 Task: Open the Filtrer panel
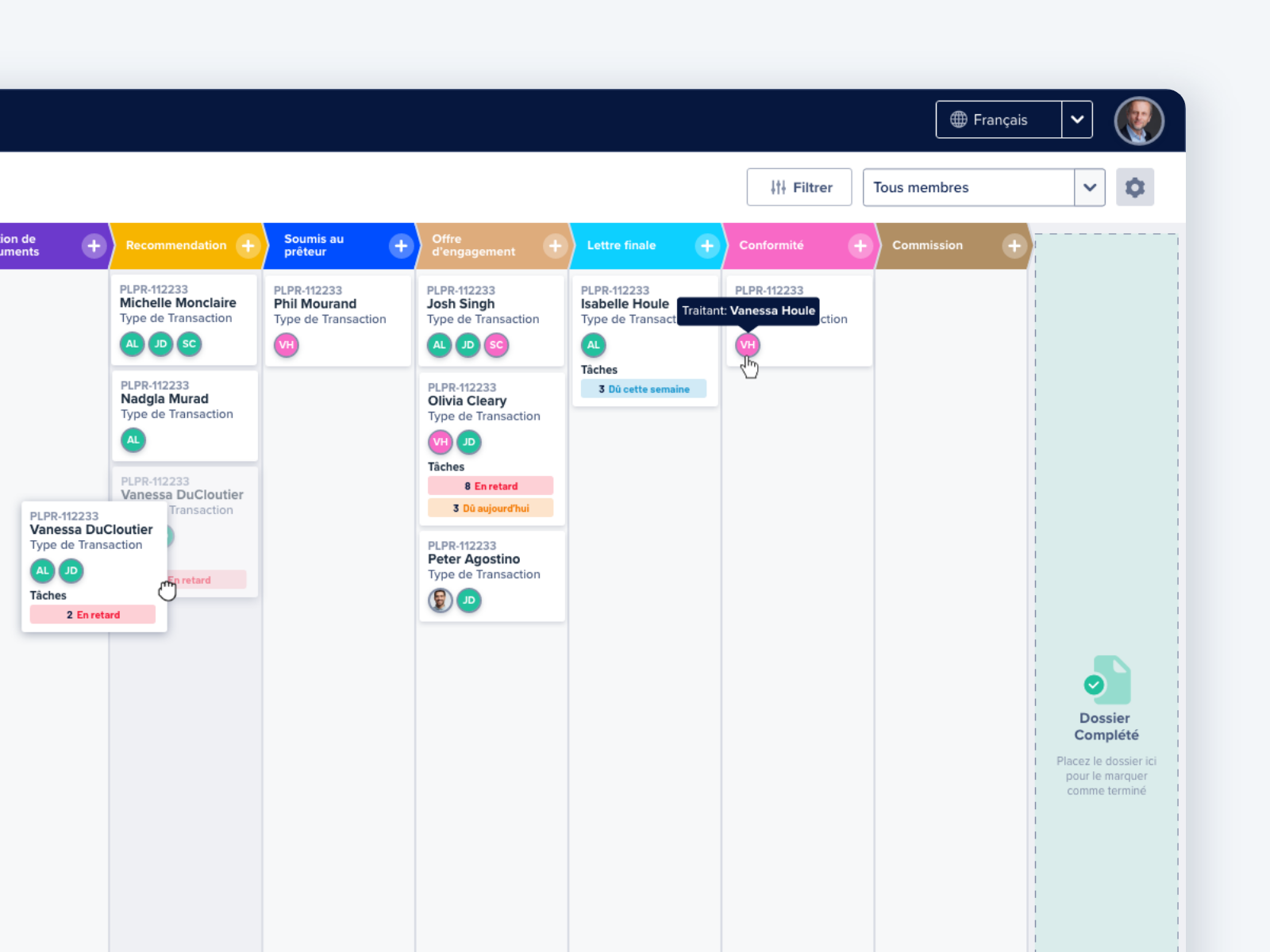coord(799,187)
